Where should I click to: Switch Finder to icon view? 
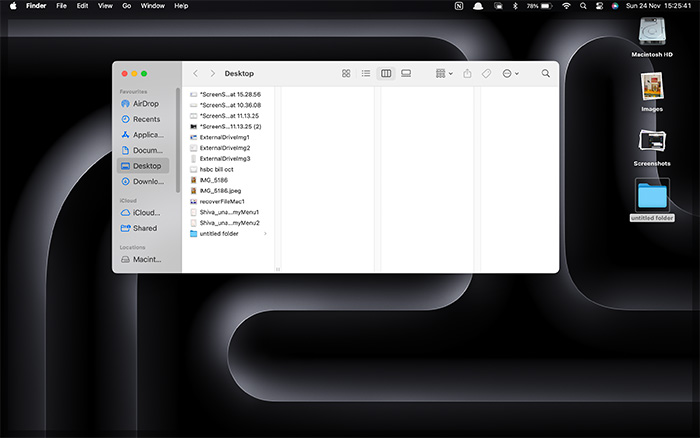[346, 73]
